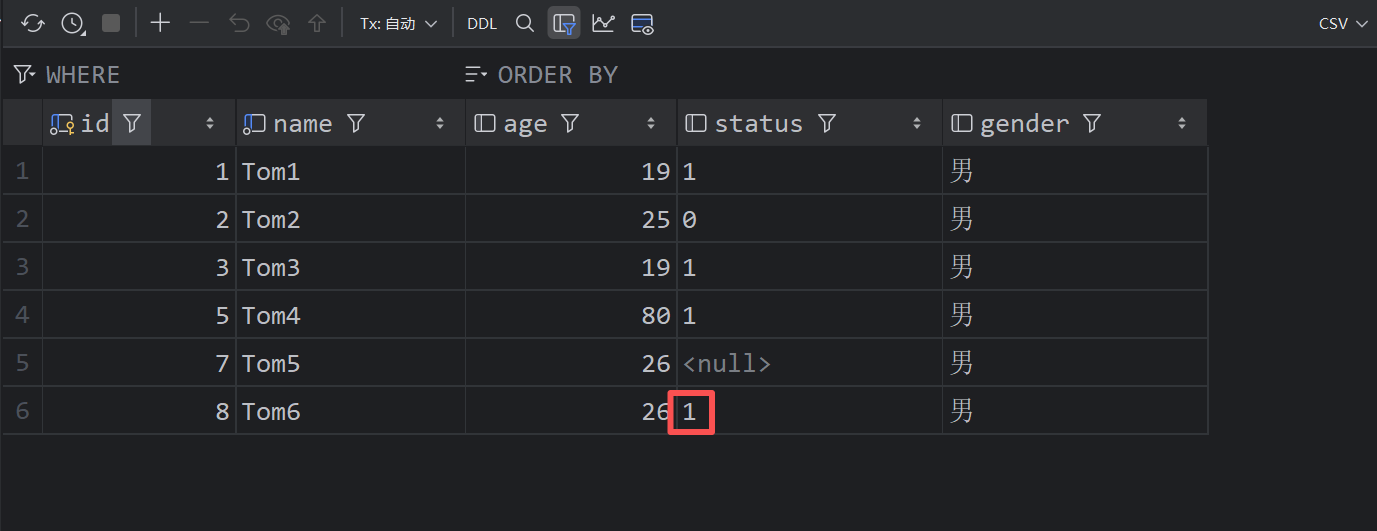
Task: Select row number 2 in the gutter
Action: 22,219
